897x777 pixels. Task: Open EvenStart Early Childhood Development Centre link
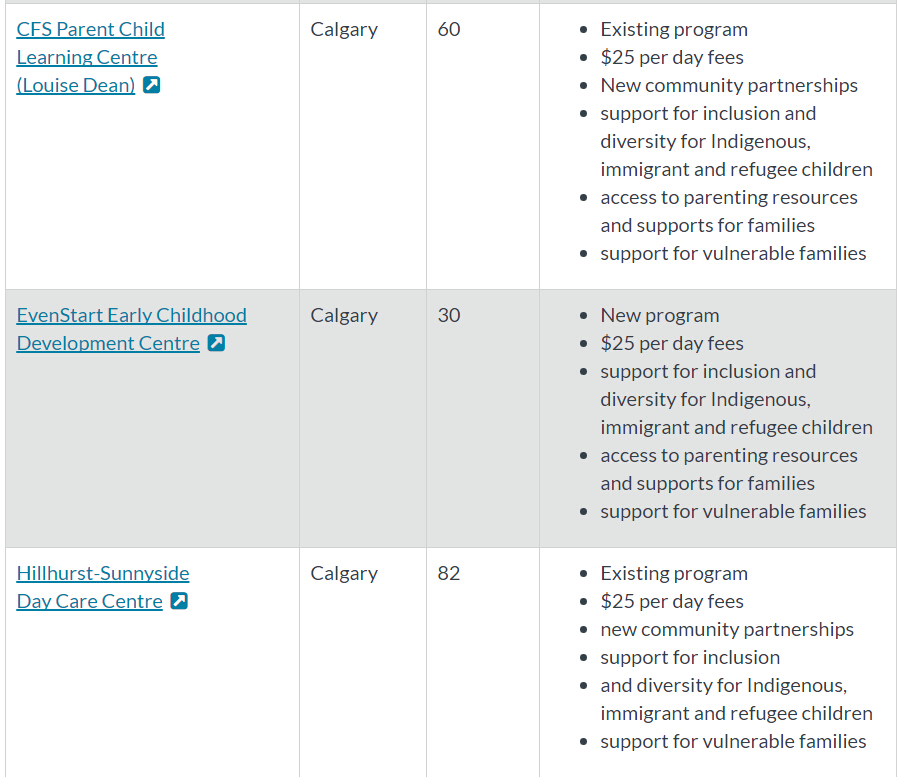132,329
